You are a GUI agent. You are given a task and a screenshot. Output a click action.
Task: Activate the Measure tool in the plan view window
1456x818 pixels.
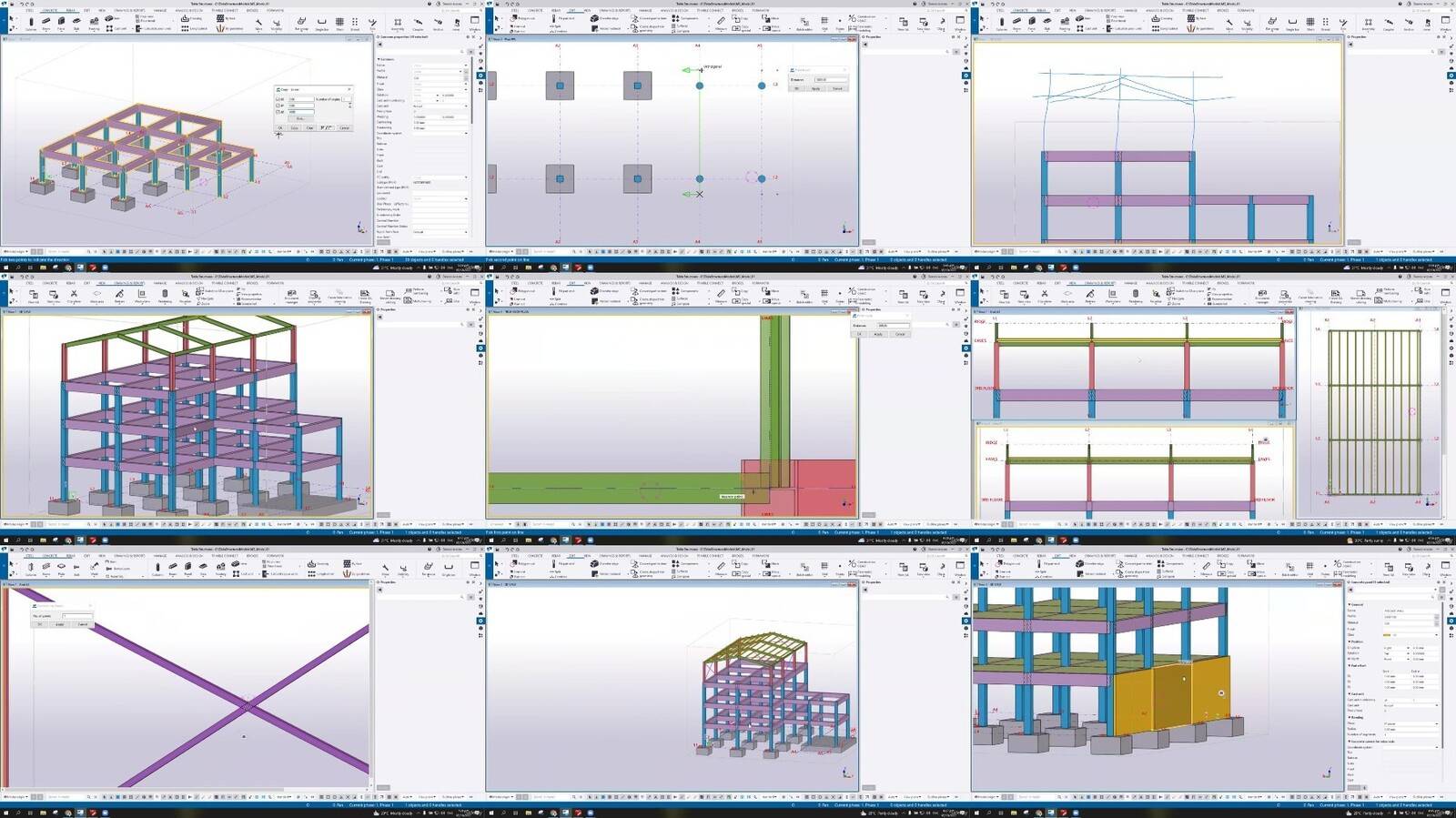tap(721, 23)
